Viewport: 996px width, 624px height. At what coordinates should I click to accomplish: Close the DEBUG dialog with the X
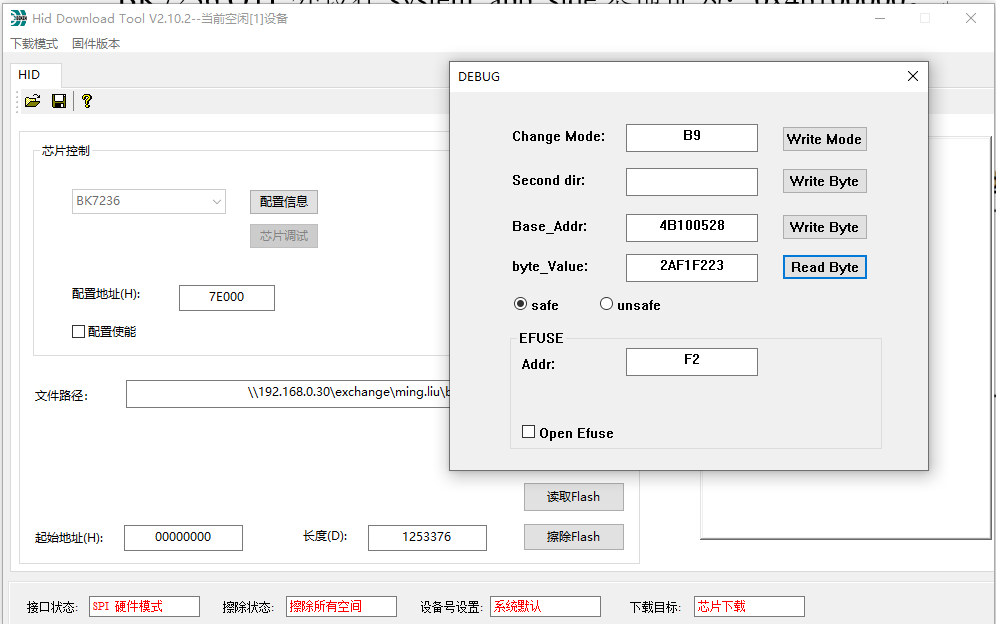(x=912, y=77)
